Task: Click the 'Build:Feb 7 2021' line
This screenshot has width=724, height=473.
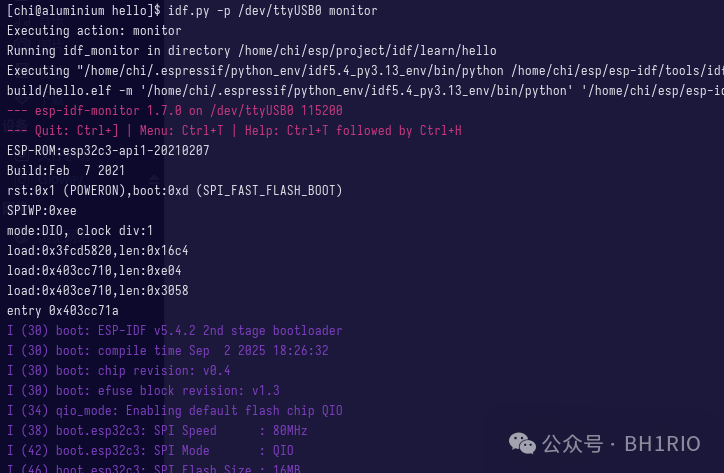Action: (66, 171)
